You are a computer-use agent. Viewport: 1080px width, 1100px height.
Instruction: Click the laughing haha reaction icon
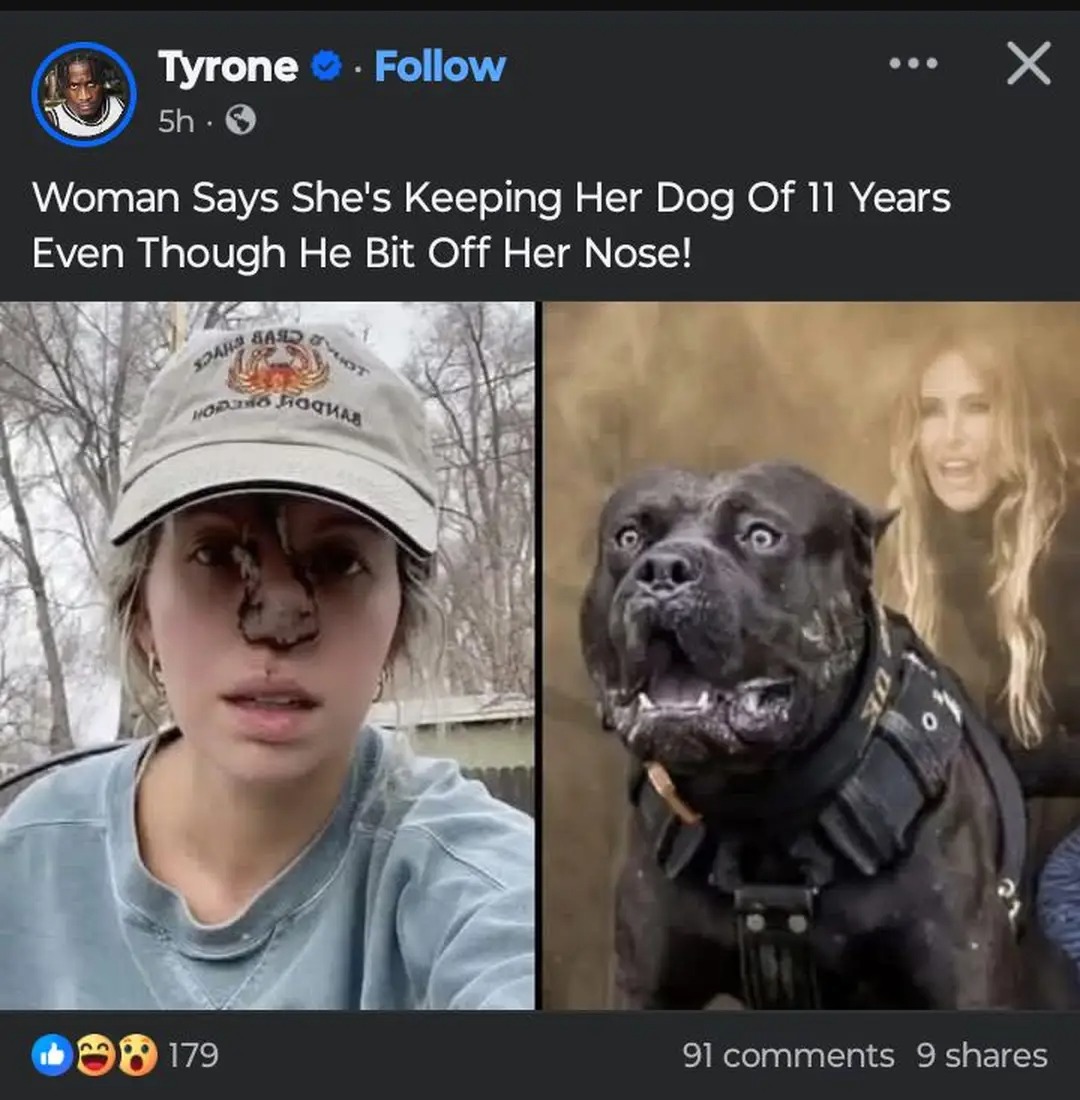point(95,1055)
